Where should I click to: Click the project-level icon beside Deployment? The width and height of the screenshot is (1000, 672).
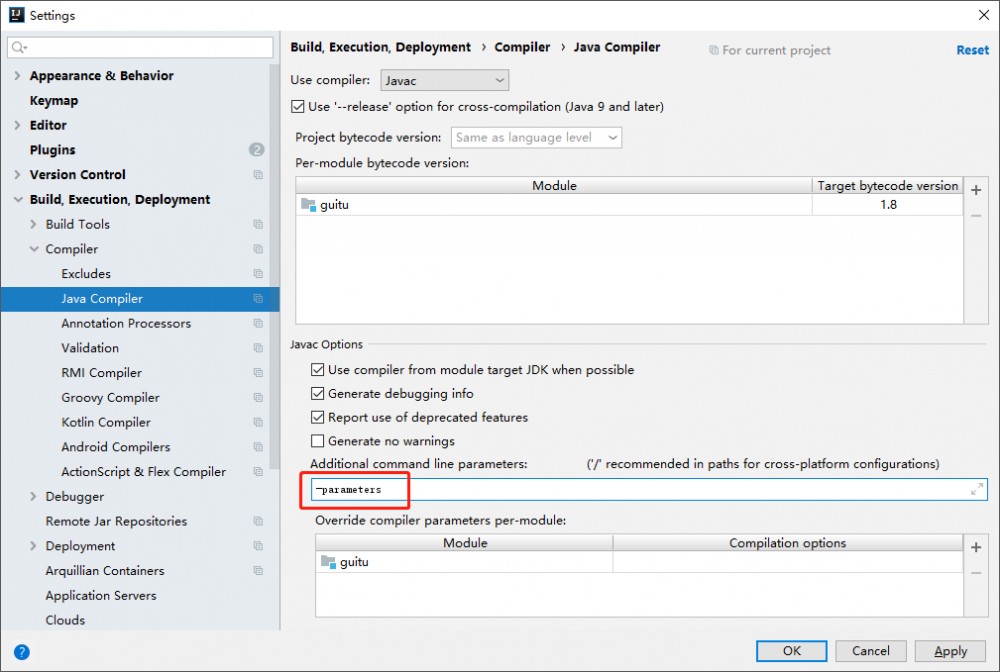(x=258, y=546)
